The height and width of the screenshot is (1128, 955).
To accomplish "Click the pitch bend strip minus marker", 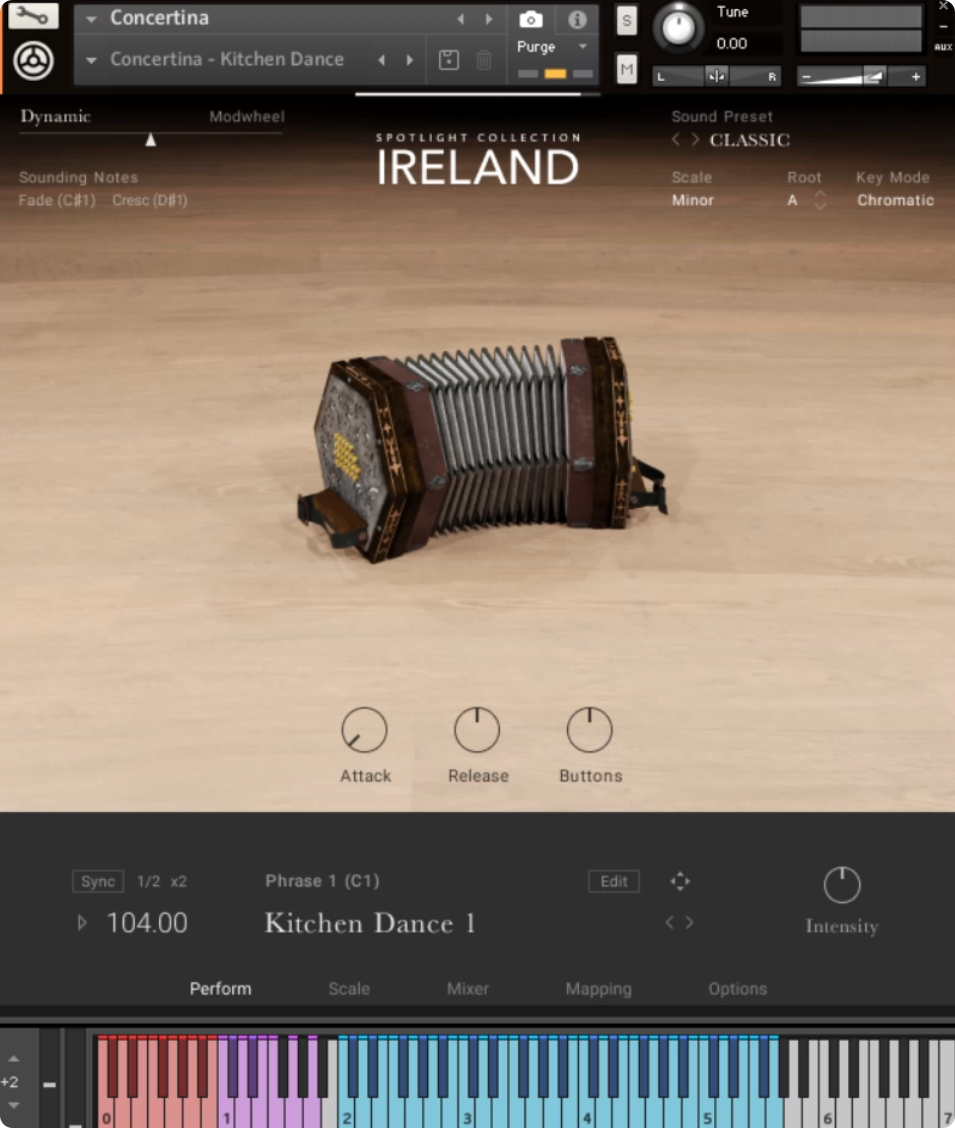I will (x=49, y=1084).
